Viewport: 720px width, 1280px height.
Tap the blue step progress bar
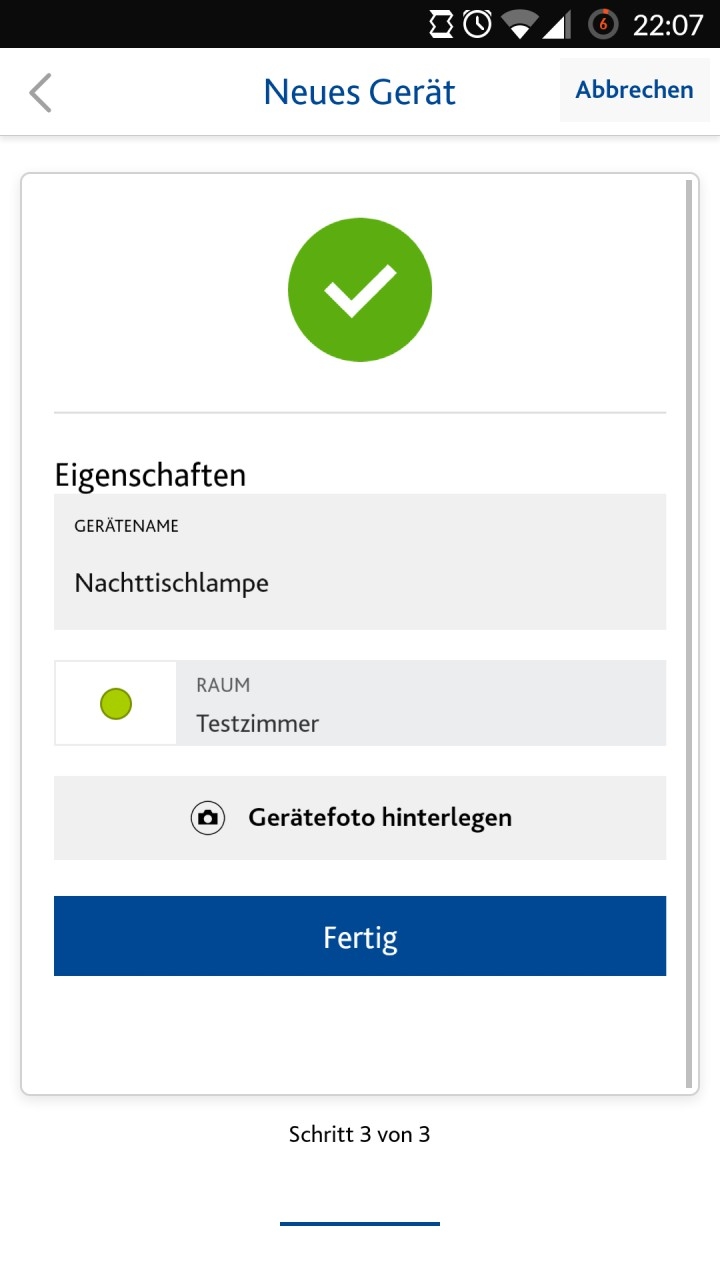tap(360, 1223)
